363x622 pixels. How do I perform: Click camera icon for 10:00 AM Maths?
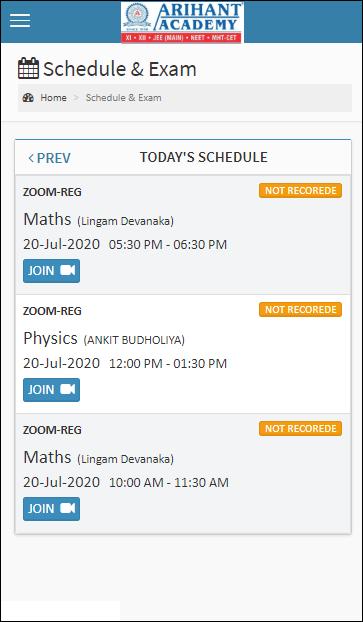67,509
